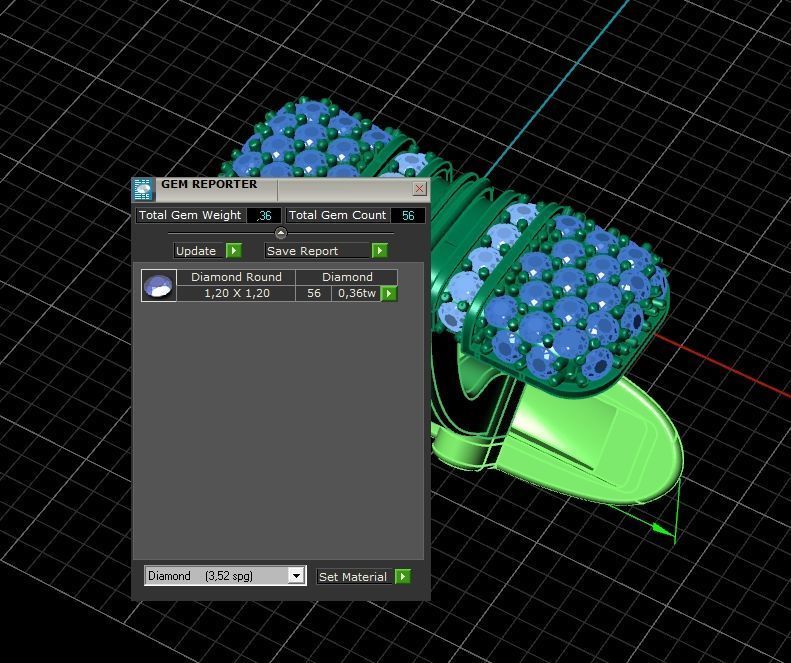Click the Set Material button label
Image resolution: width=791 pixels, height=663 pixels.
353,576
